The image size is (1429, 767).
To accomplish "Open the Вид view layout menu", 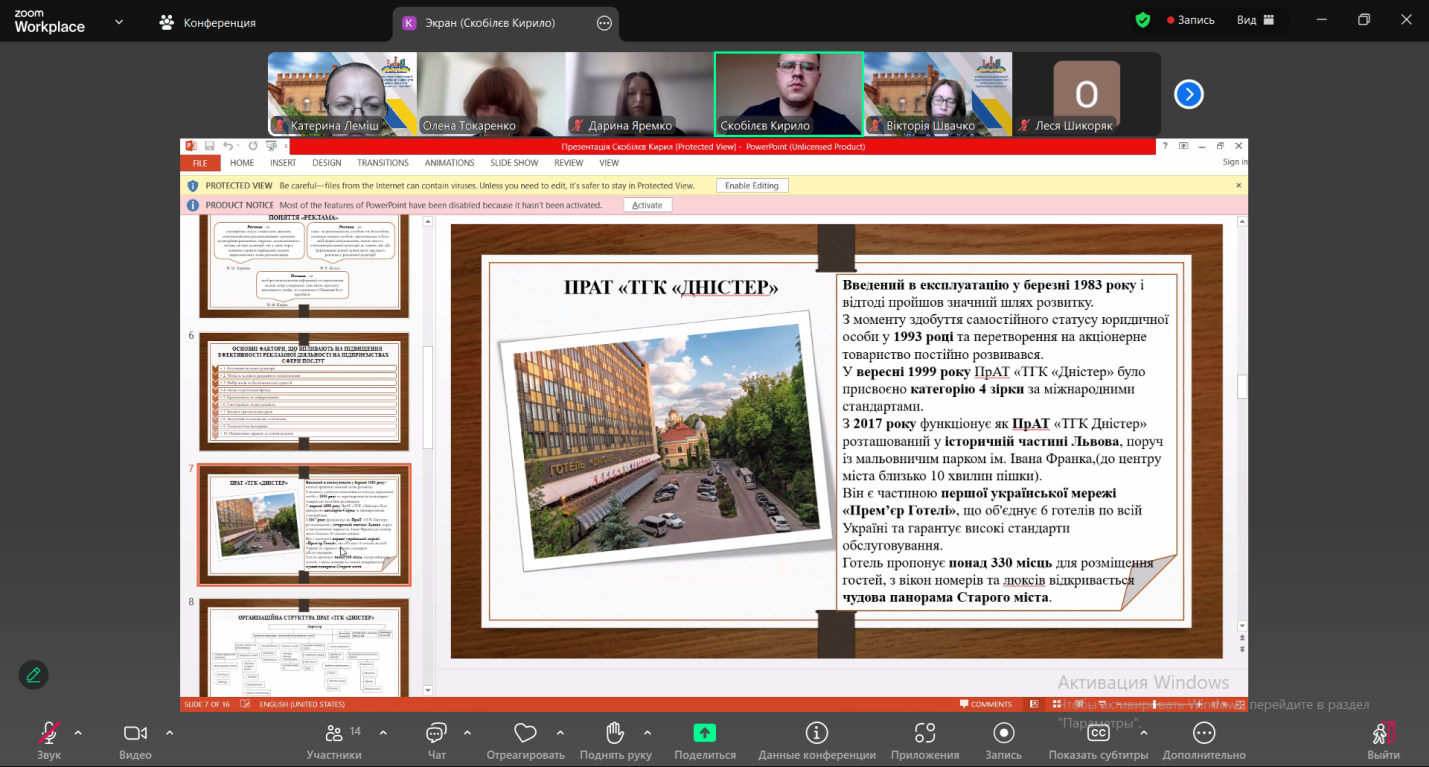I will 1256,20.
